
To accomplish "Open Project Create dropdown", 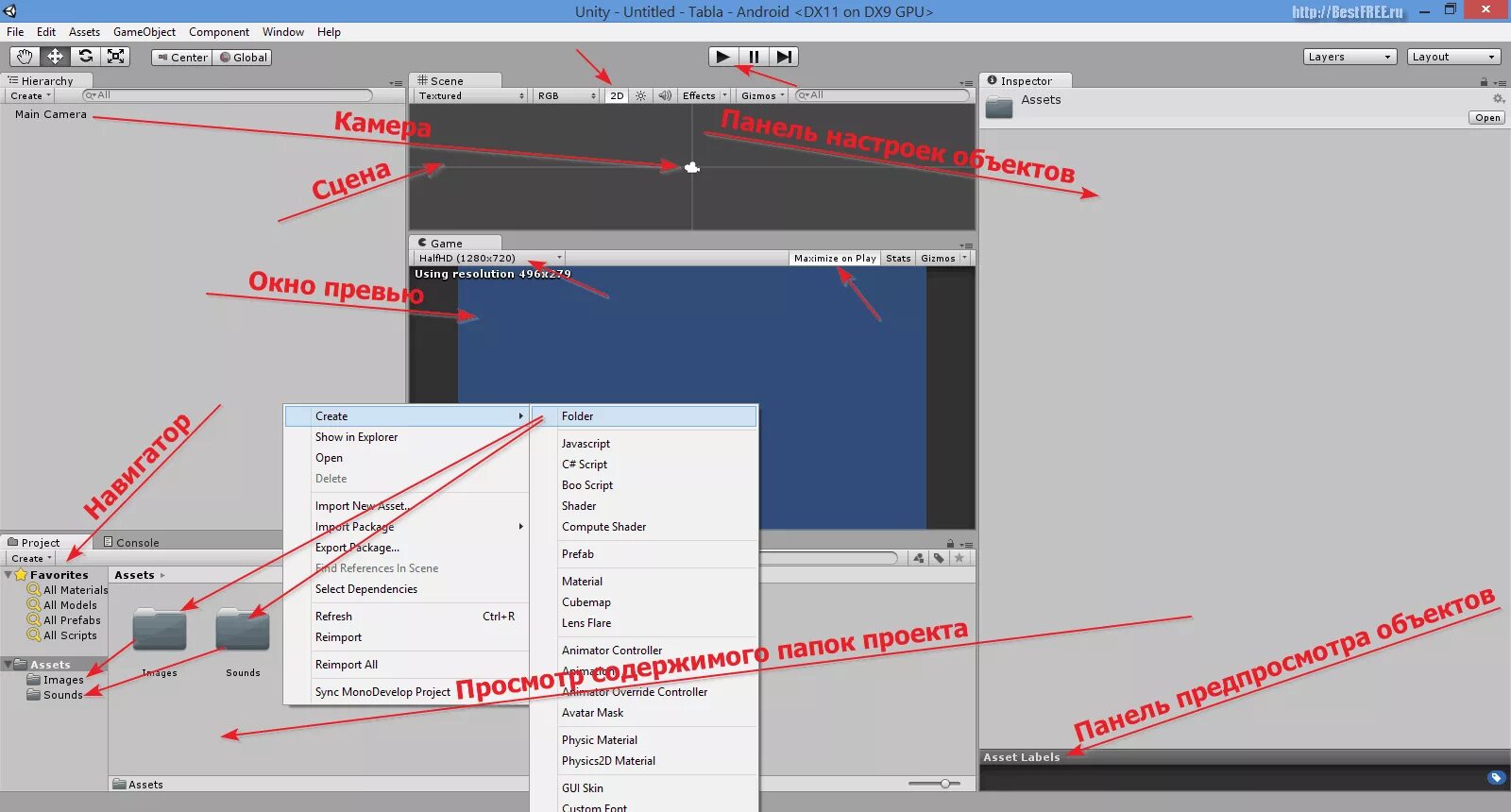I will click(31, 558).
